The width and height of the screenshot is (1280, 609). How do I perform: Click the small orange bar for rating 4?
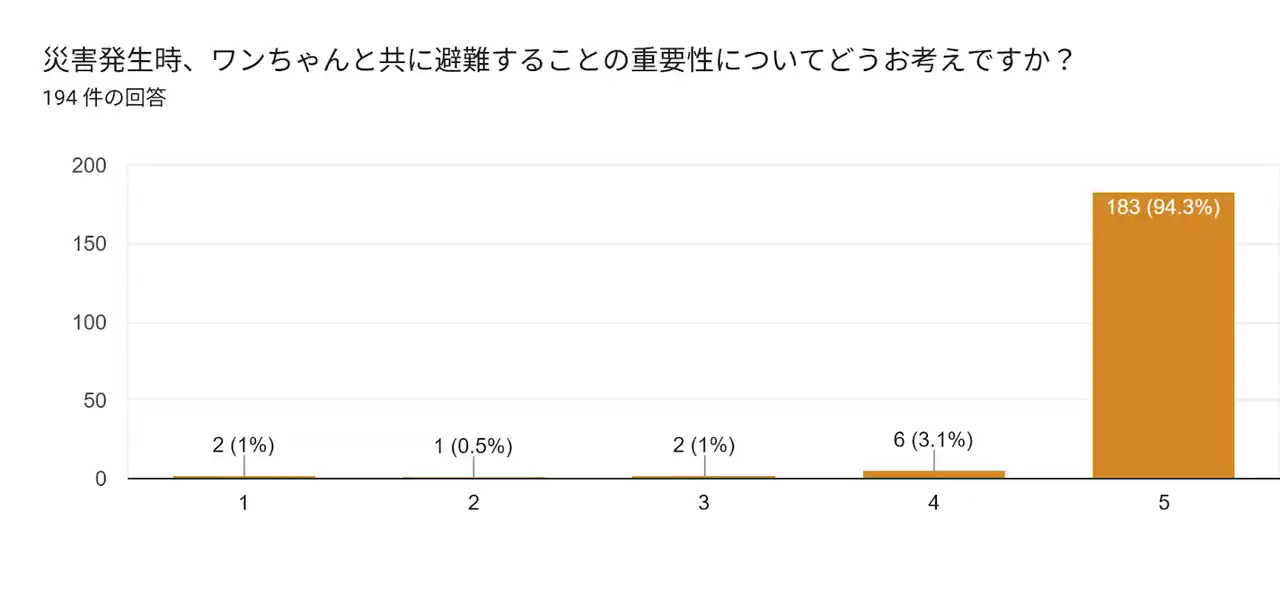tap(933, 474)
